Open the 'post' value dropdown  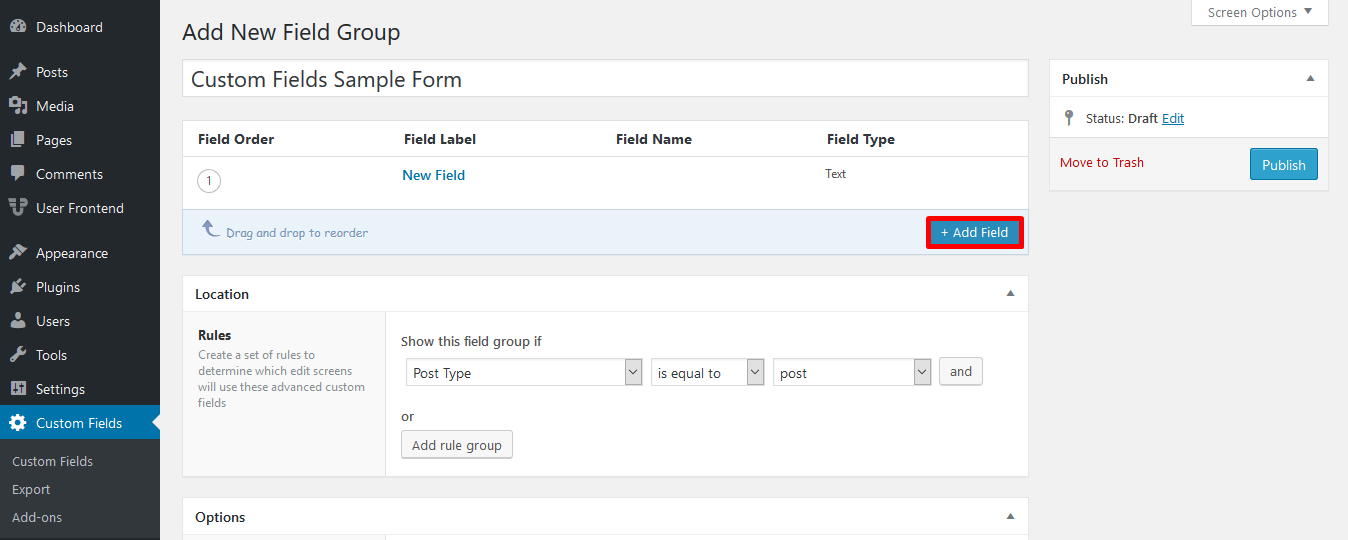(x=852, y=373)
